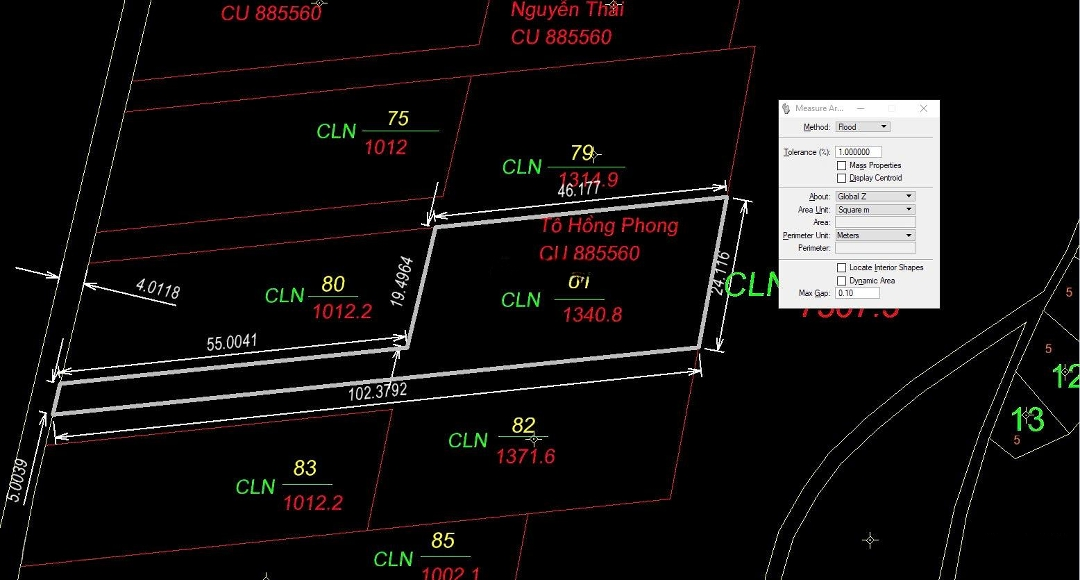Click the parcel 80 area value 1012.2
Viewport: 1080px width, 580px height.
[342, 312]
